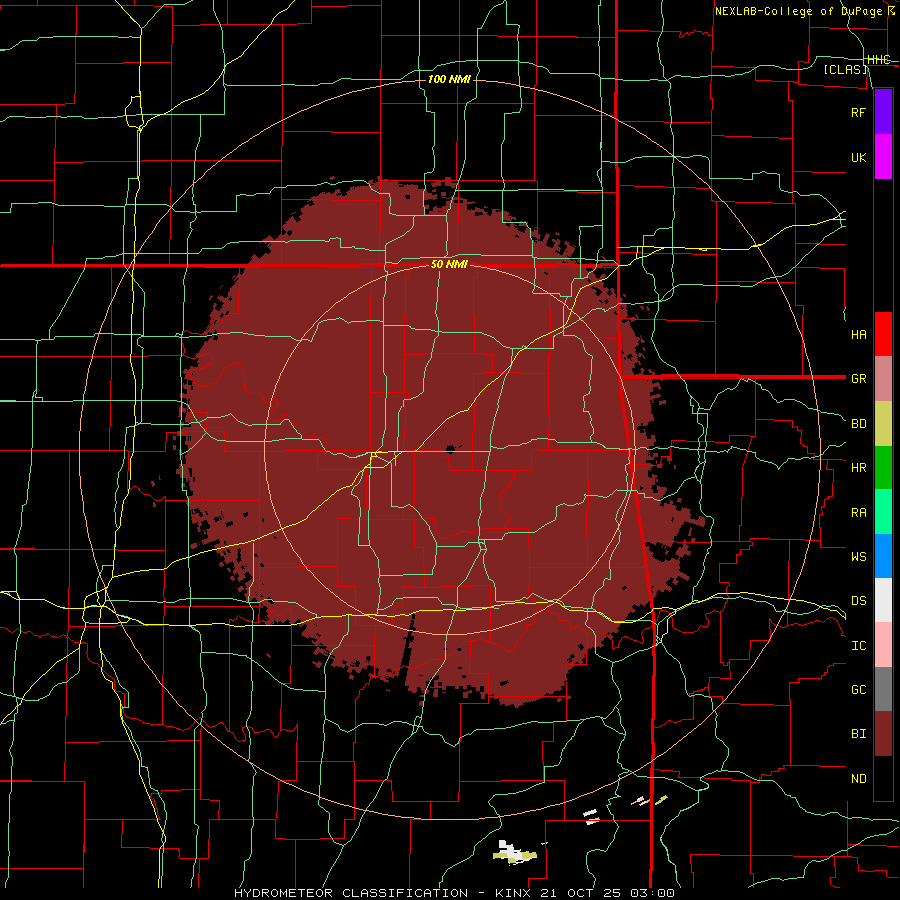Click the GR pink legend swatch

click(x=883, y=379)
